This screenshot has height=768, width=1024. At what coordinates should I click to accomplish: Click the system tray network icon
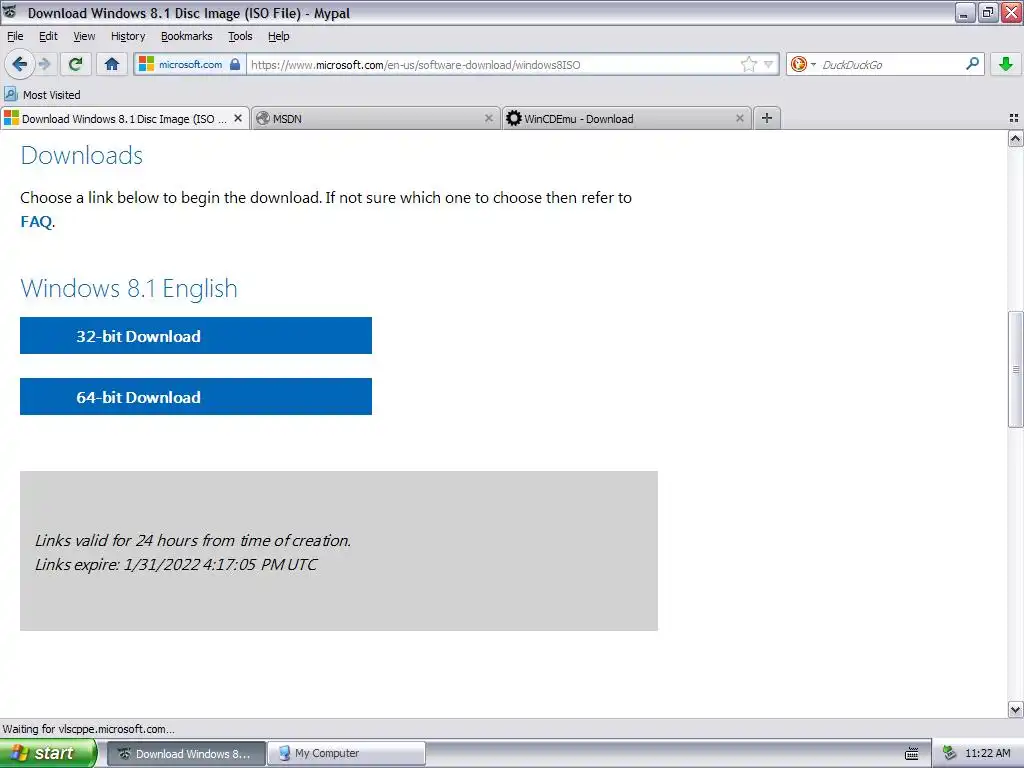tap(950, 753)
